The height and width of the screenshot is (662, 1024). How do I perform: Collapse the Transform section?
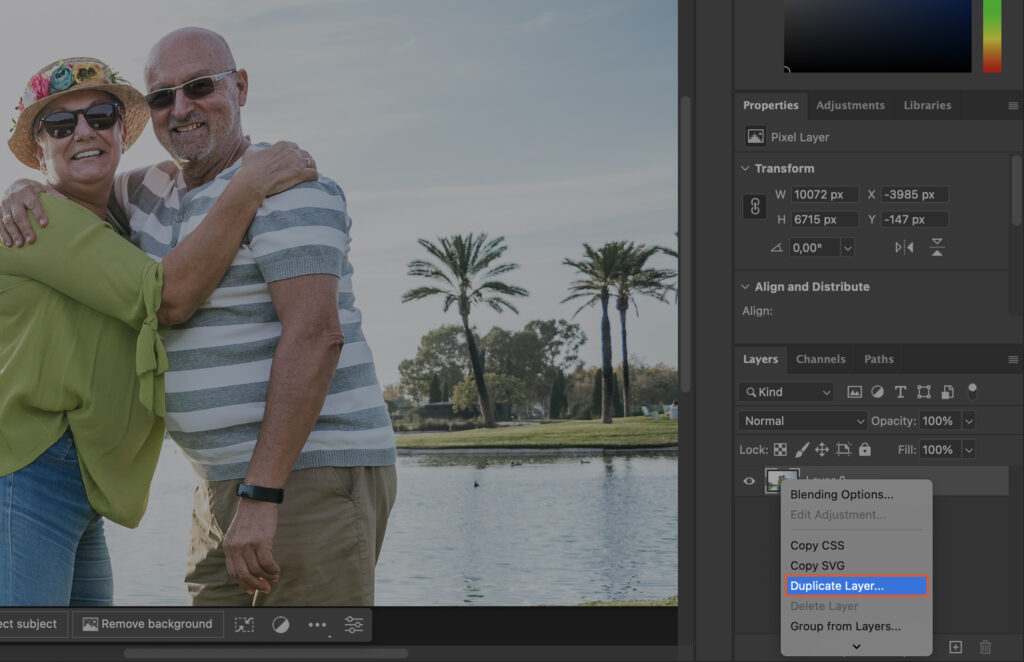[745, 168]
